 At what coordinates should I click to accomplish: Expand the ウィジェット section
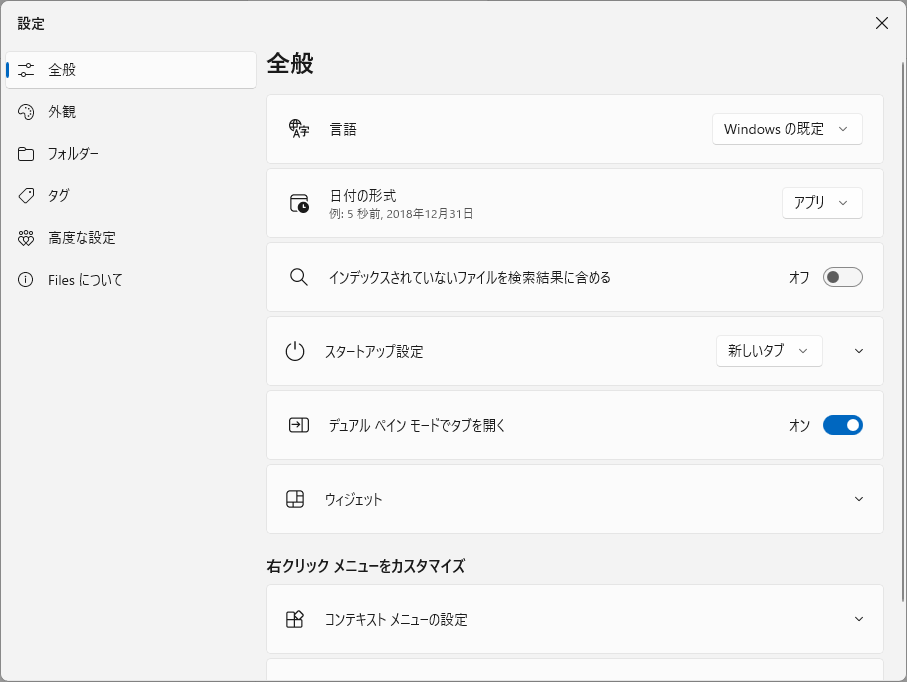859,499
